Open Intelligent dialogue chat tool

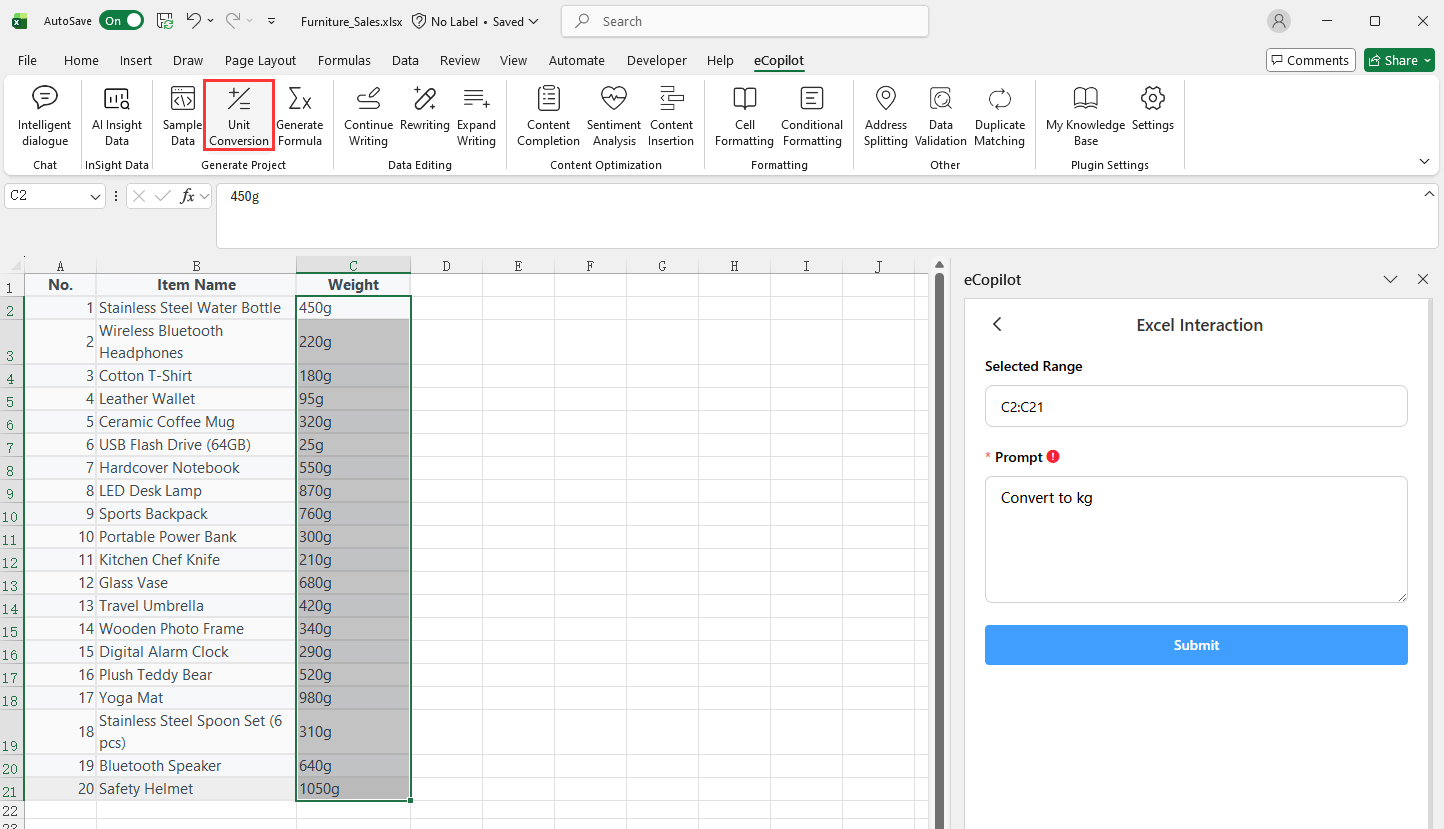(44, 116)
